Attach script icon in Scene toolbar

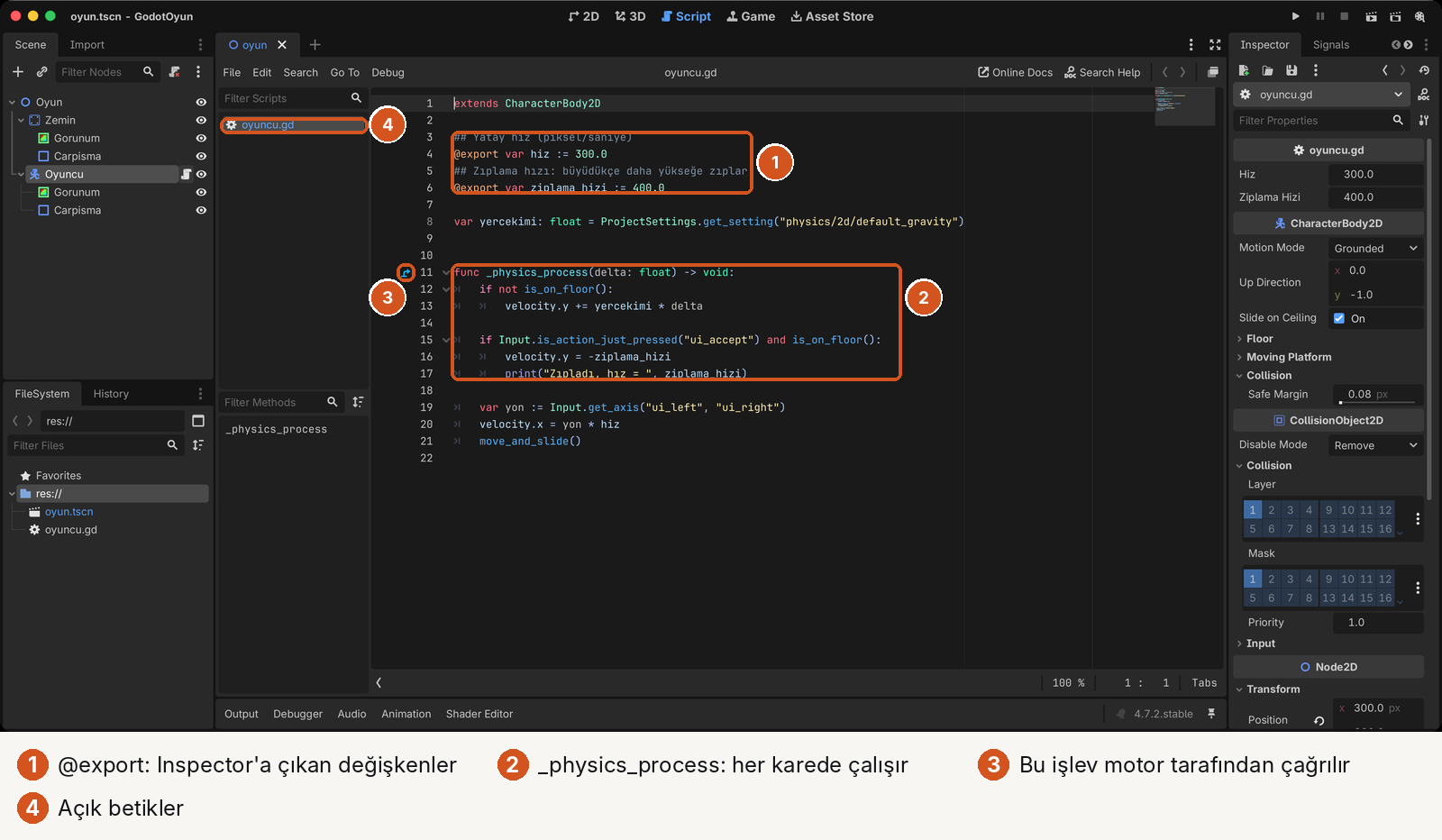(x=175, y=72)
